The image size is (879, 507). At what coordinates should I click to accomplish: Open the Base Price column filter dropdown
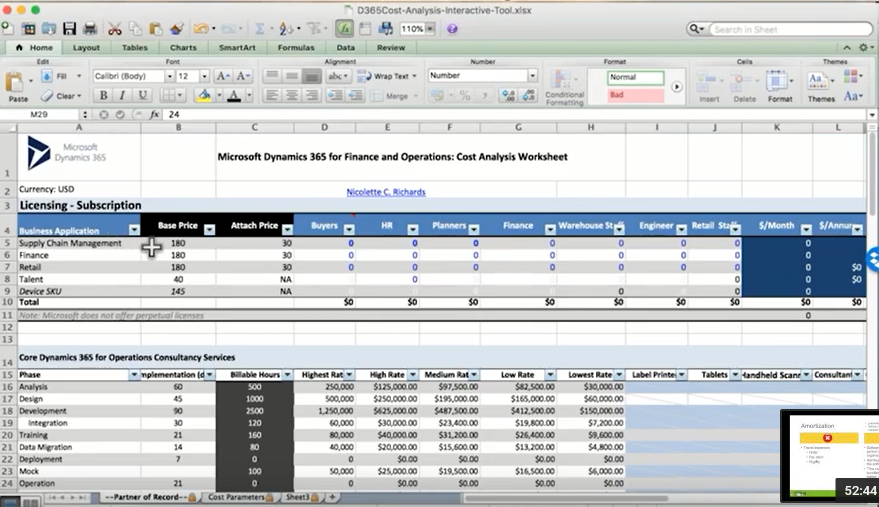point(209,230)
